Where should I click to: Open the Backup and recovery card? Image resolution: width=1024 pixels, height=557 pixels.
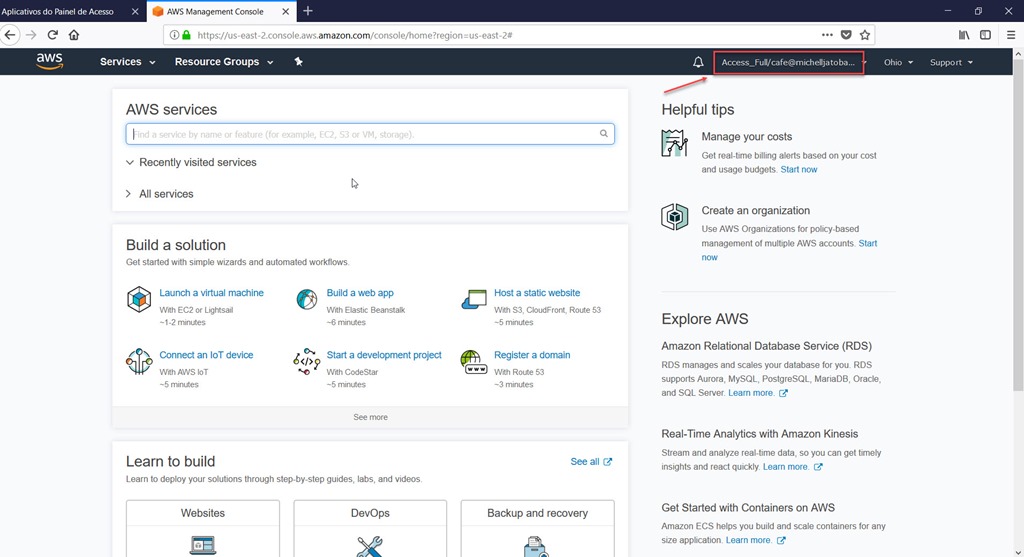click(537, 528)
